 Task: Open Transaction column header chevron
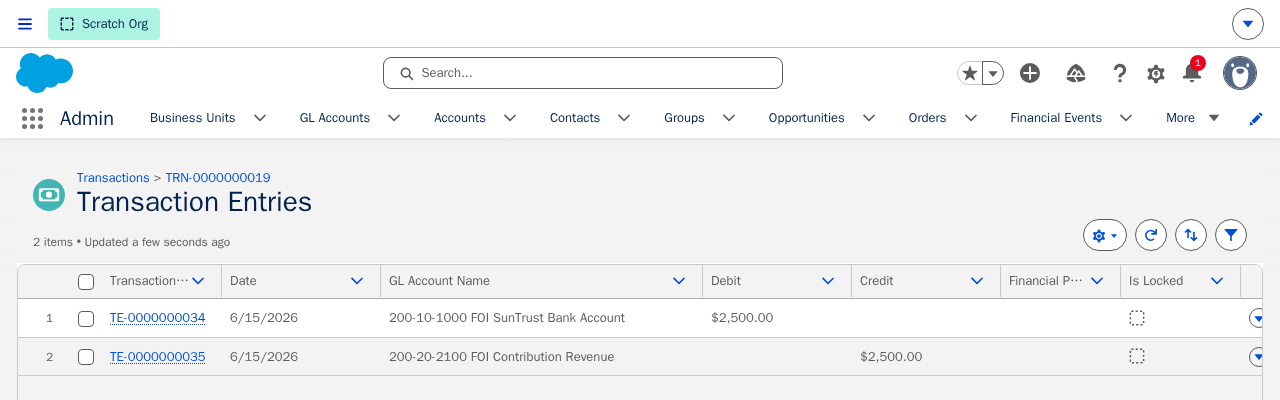198,281
